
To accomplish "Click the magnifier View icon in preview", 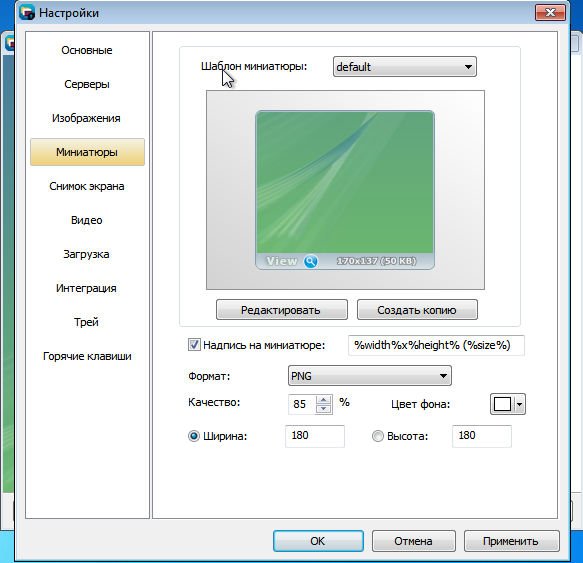I will (310, 261).
